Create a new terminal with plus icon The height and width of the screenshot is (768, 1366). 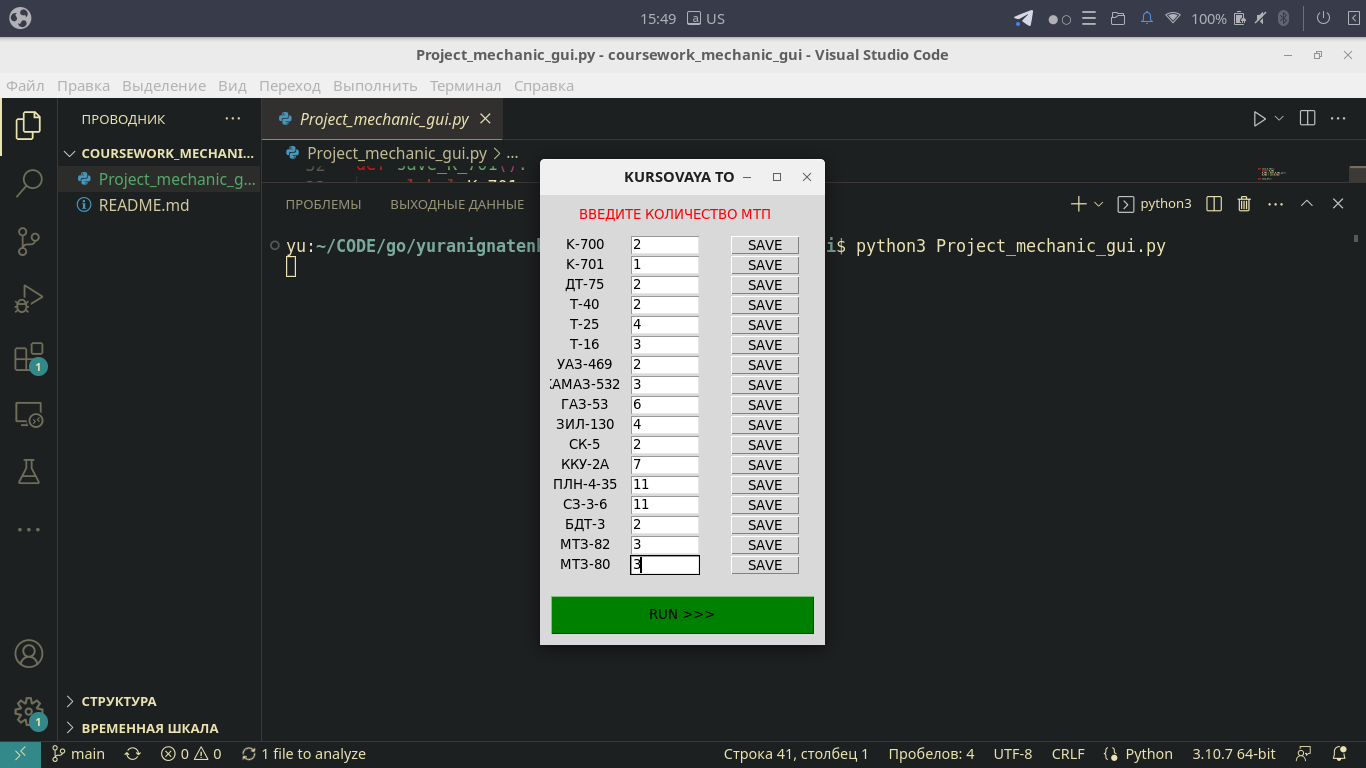tap(1078, 204)
